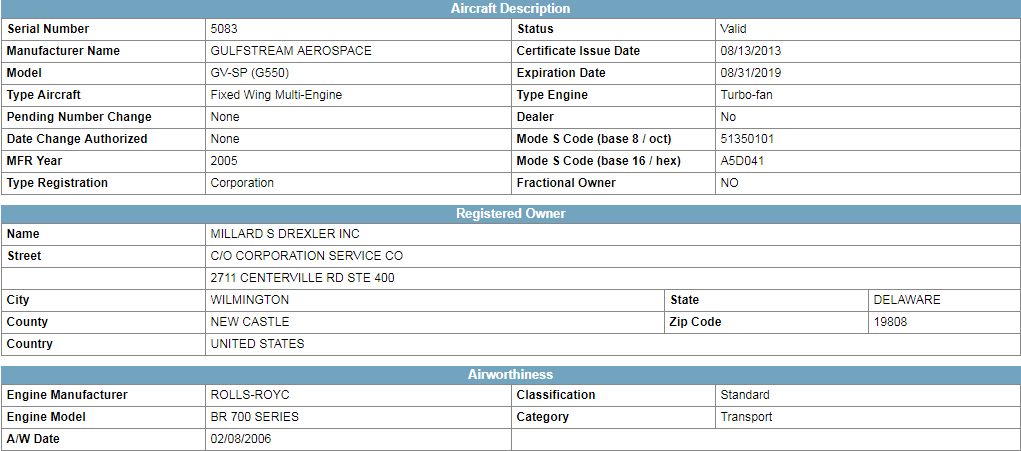1021x451 pixels.
Task: Click the city value WILMINGTON
Action: 249,300
